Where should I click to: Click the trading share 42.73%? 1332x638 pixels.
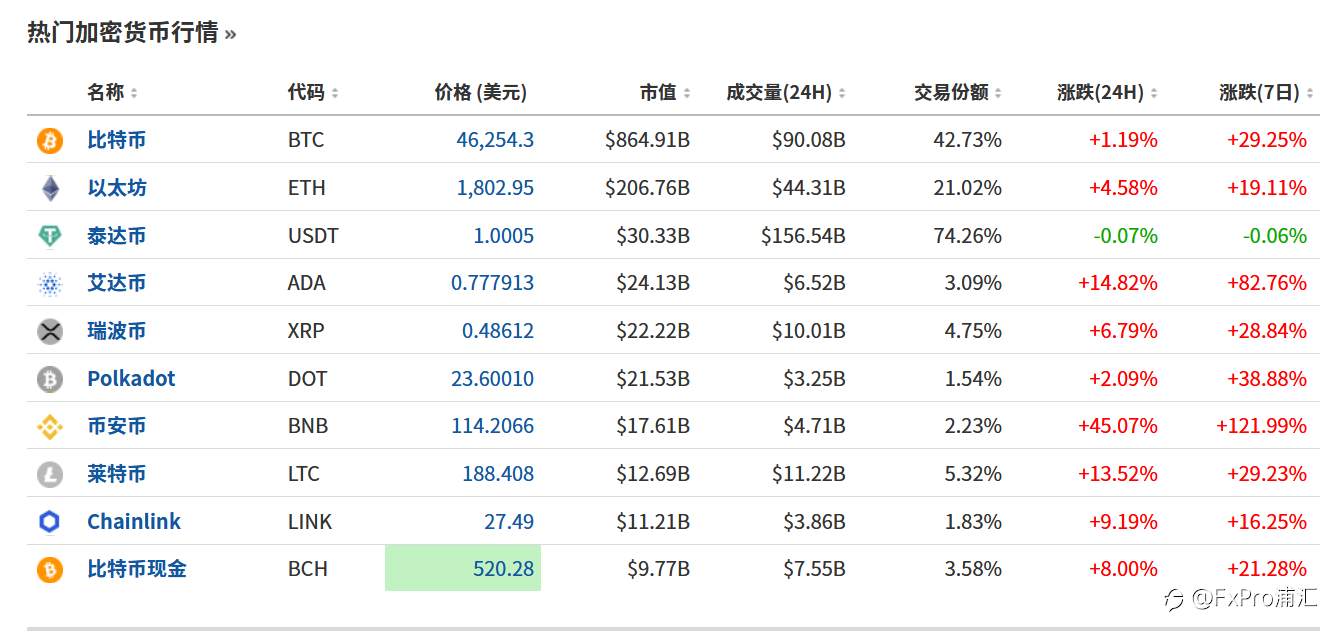pyautogui.click(x=967, y=140)
